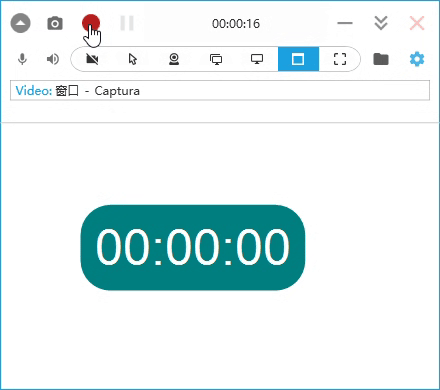This screenshot has width=440, height=390.
Task: Click the teal 00:00:00 timer display
Action: [193, 247]
